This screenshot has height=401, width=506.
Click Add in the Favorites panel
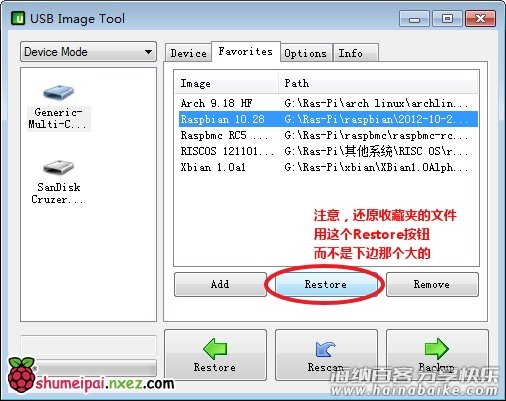pos(220,284)
